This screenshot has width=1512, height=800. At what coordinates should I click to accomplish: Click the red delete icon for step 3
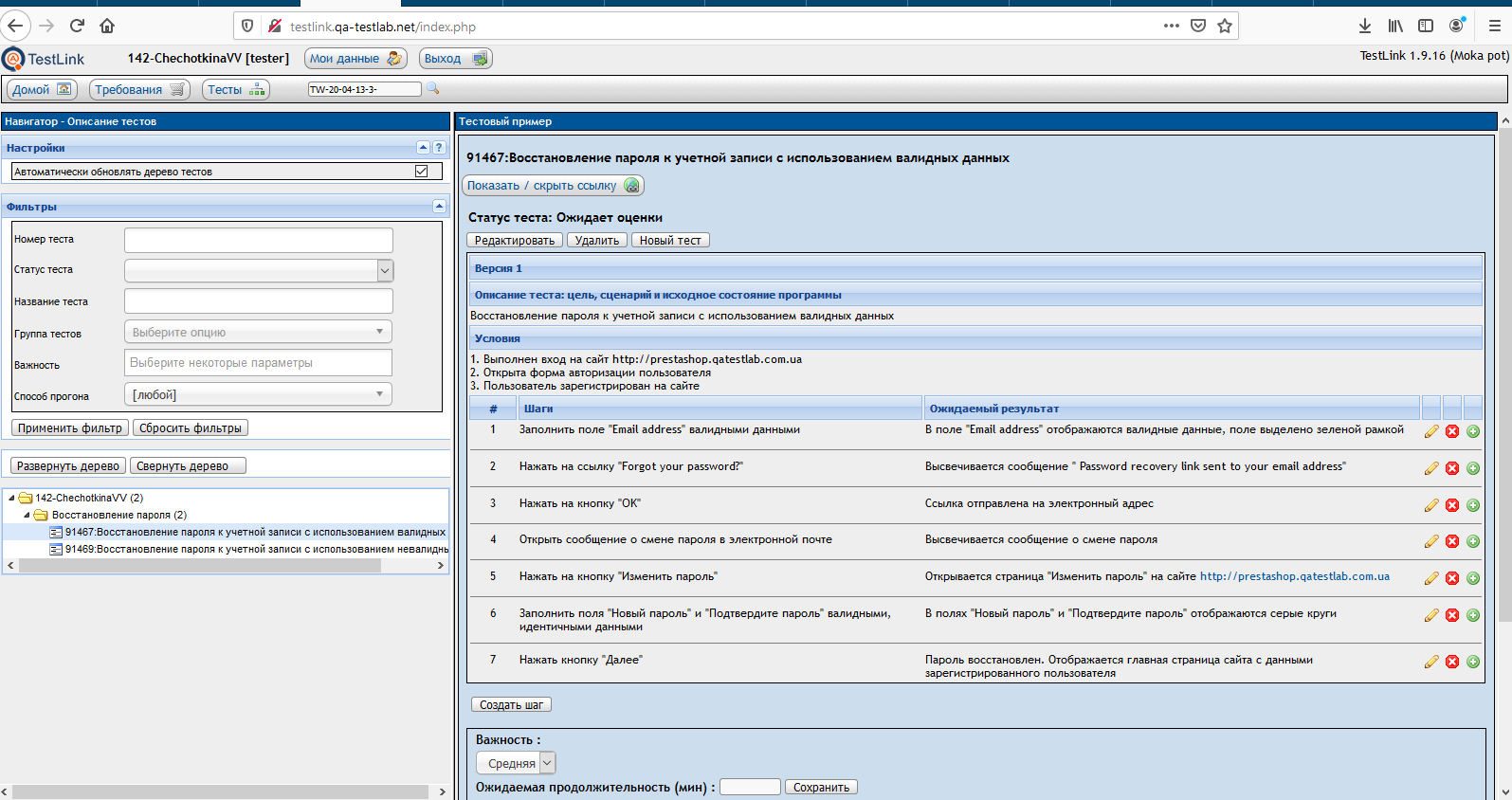coord(1452,505)
